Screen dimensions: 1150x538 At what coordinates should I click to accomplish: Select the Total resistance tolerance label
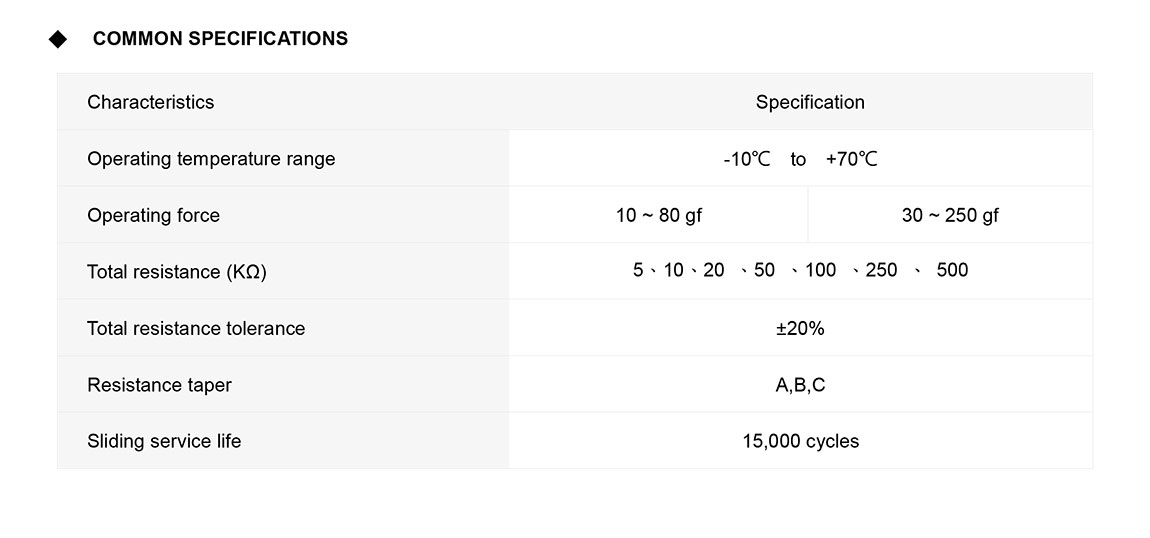coord(196,328)
